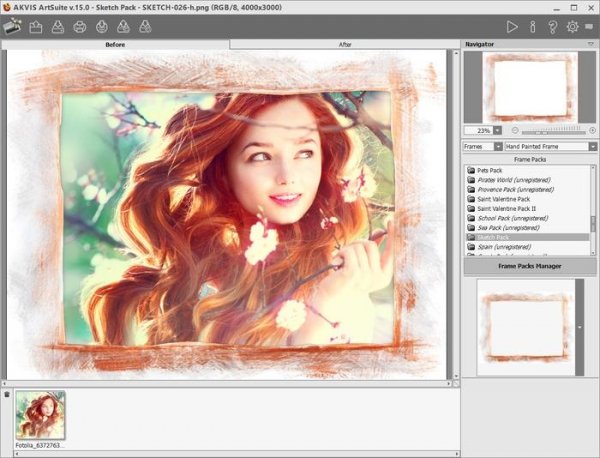Viewport: 600px width, 458px height.
Task: Click the trash icon beside the filmstrip
Action: (7, 394)
